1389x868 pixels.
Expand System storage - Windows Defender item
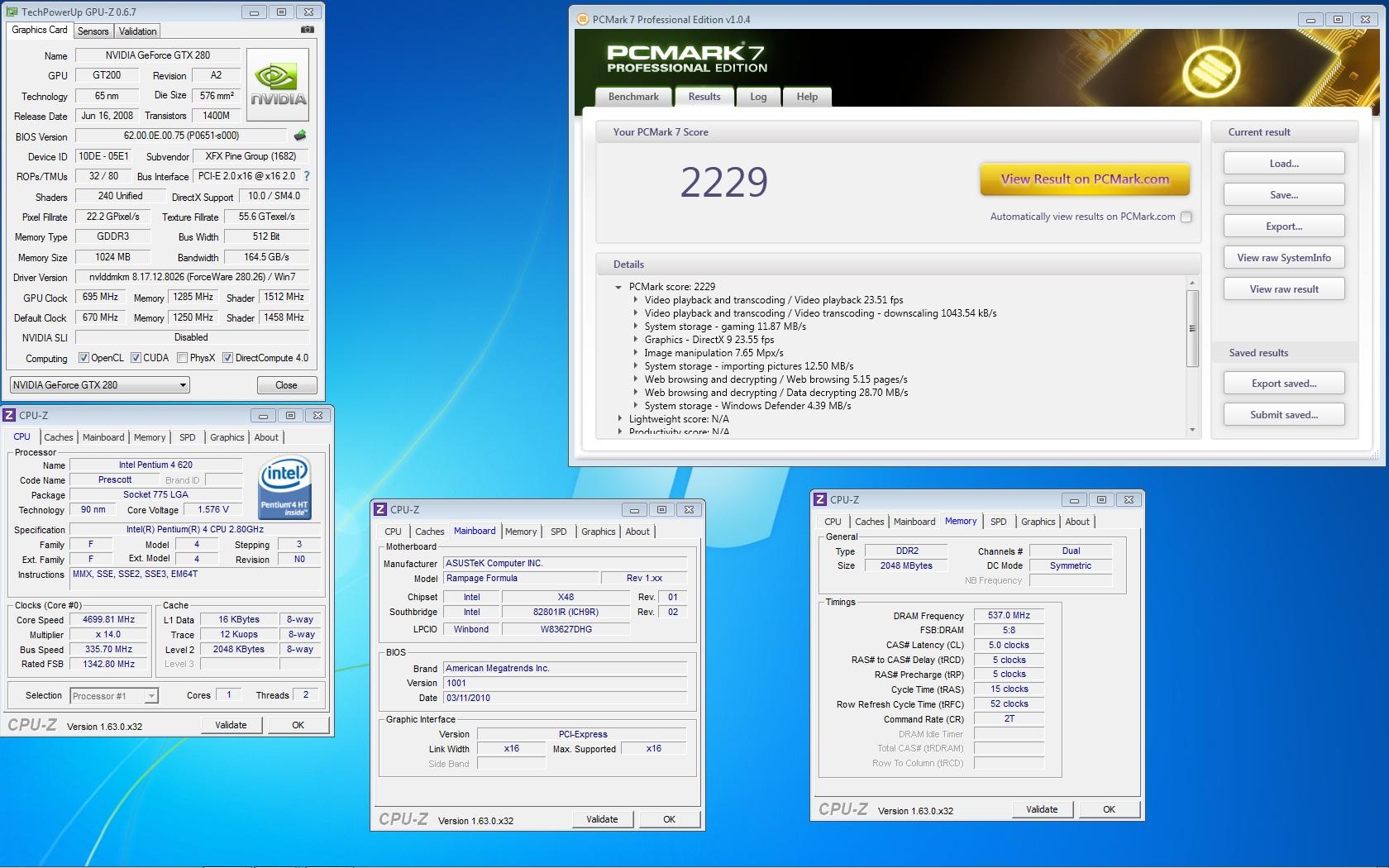click(635, 406)
